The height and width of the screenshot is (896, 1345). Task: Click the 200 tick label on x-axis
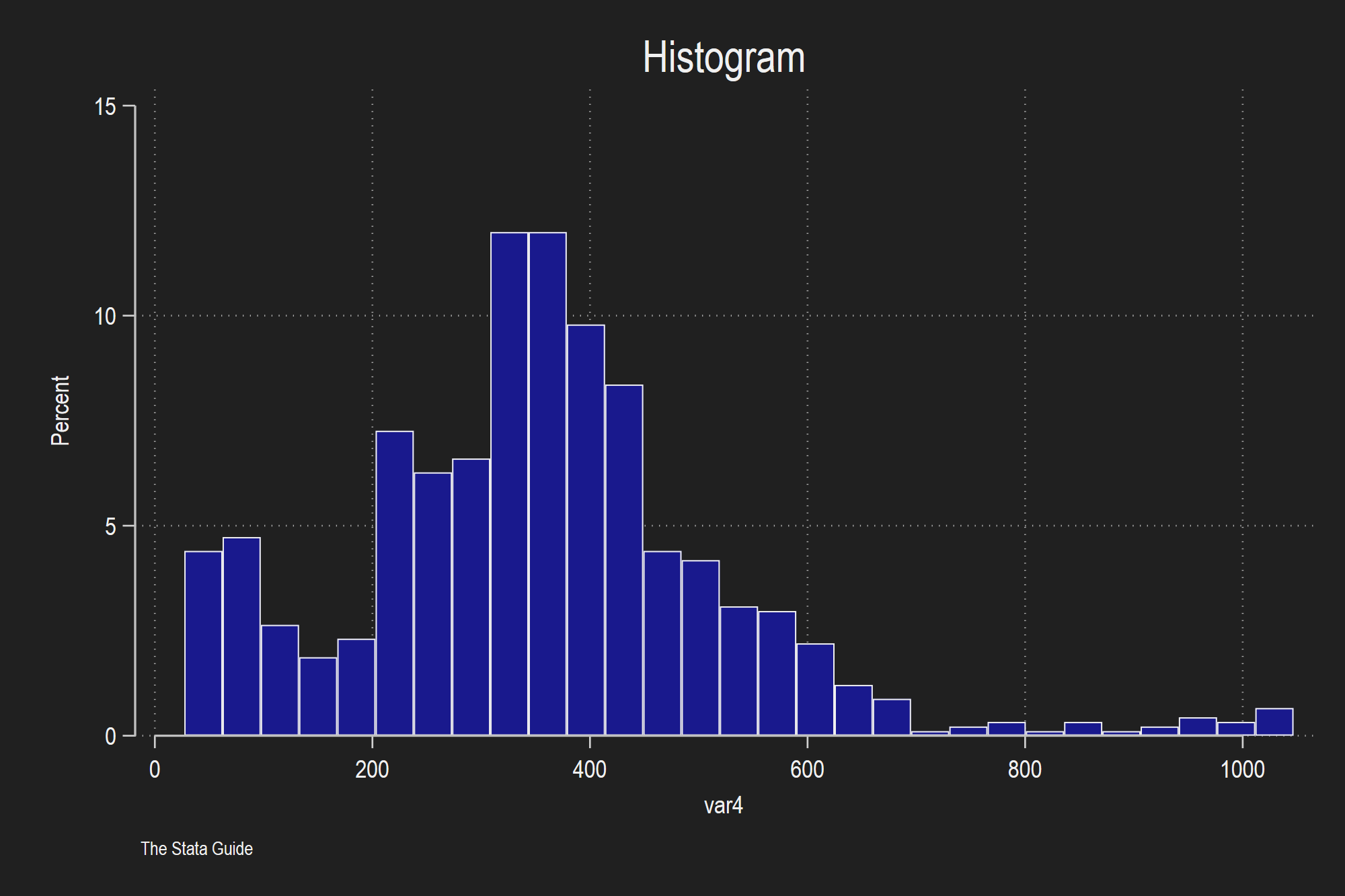point(372,770)
